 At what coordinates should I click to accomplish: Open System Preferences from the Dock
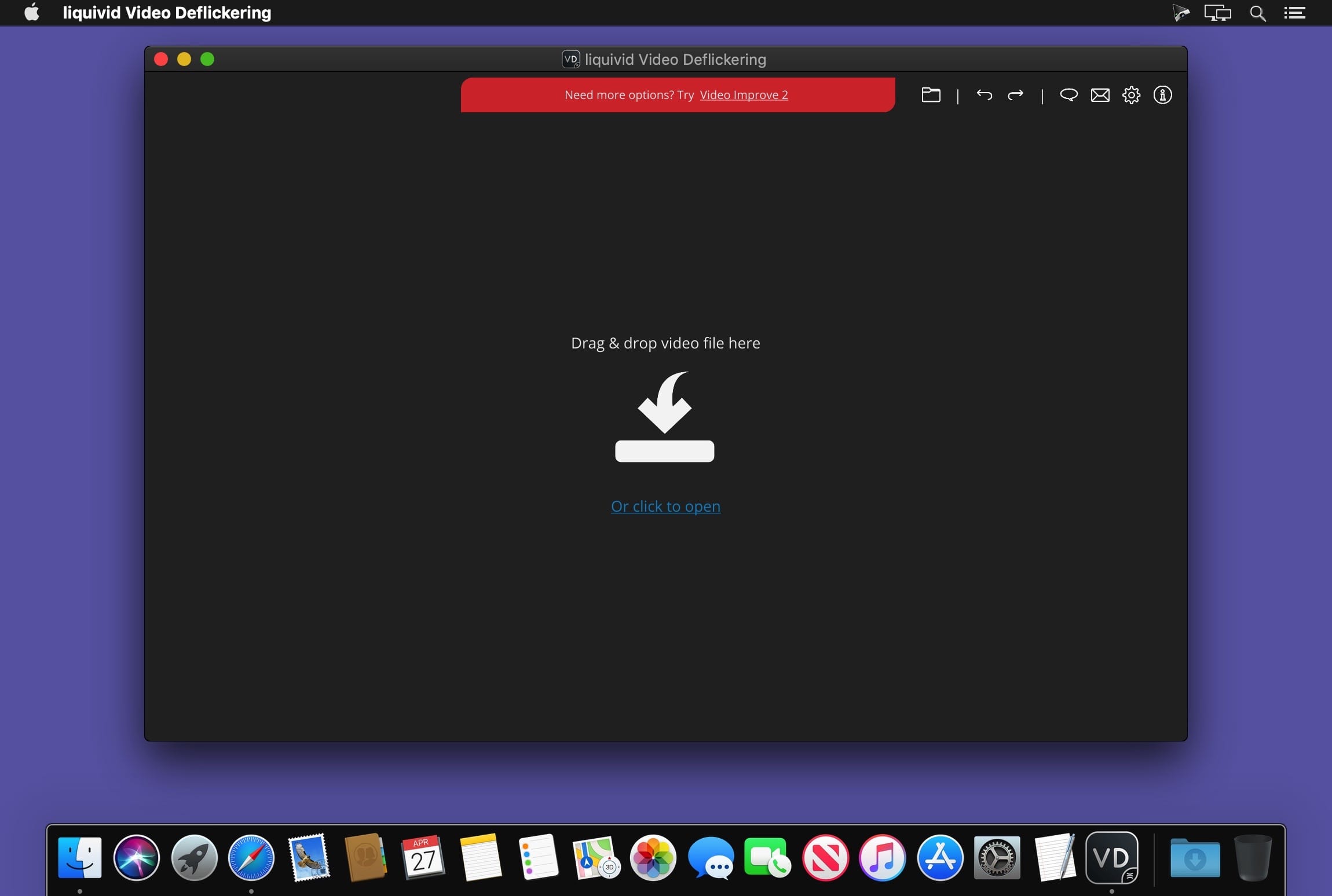click(x=997, y=858)
